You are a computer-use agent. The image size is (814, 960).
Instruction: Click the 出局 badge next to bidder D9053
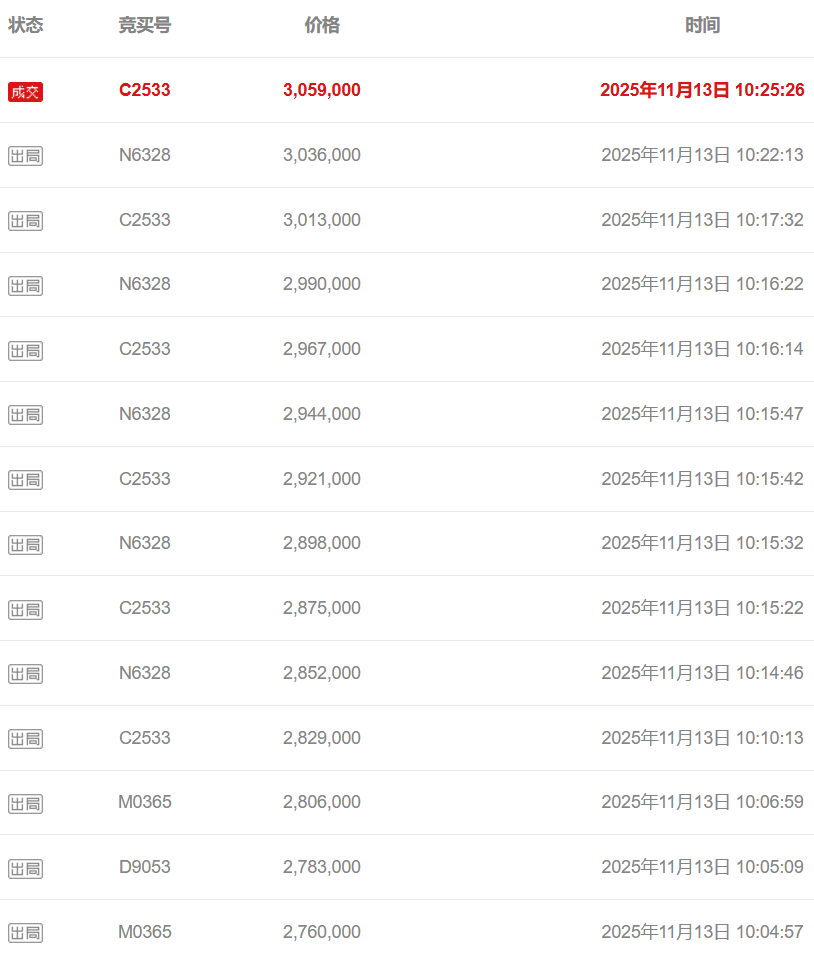tap(25, 869)
